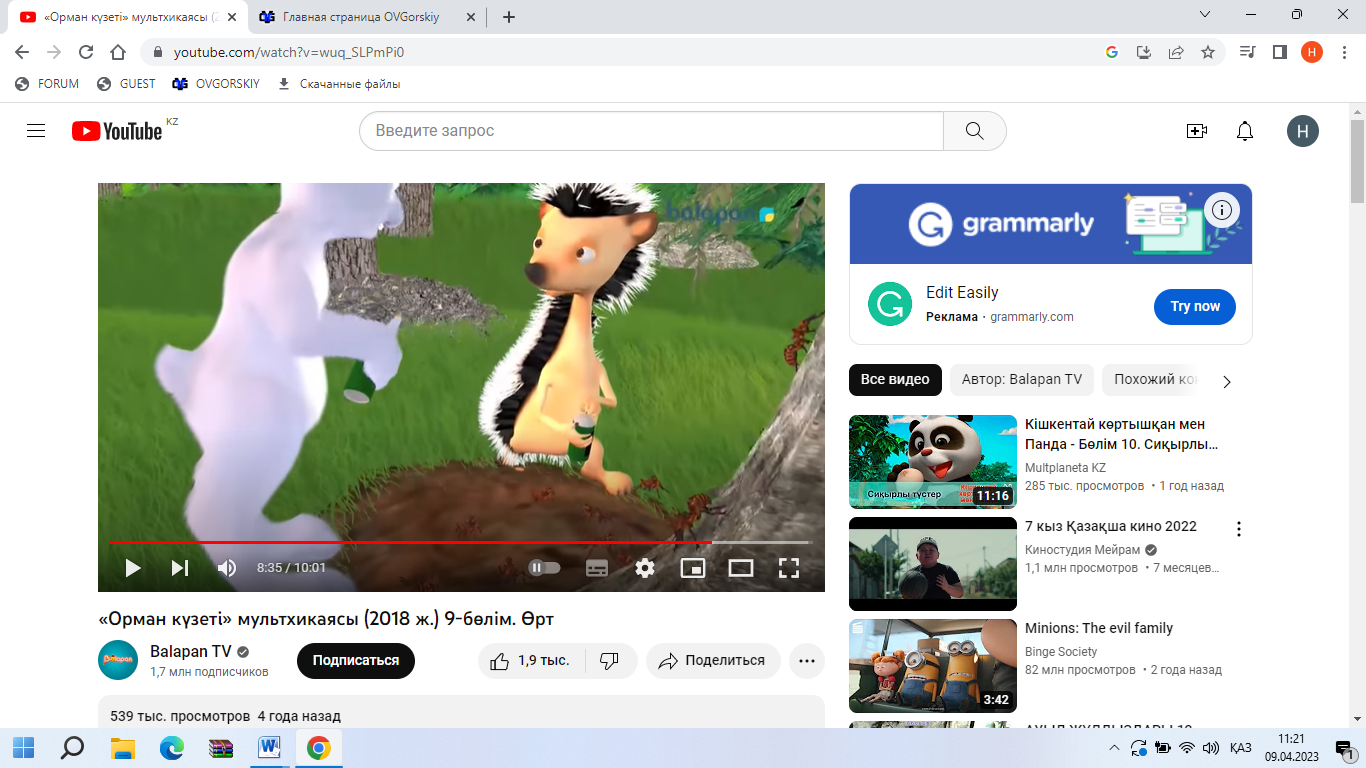This screenshot has height=768, width=1366.
Task: Open the grammarly.com ad link
Action: (x=1032, y=317)
